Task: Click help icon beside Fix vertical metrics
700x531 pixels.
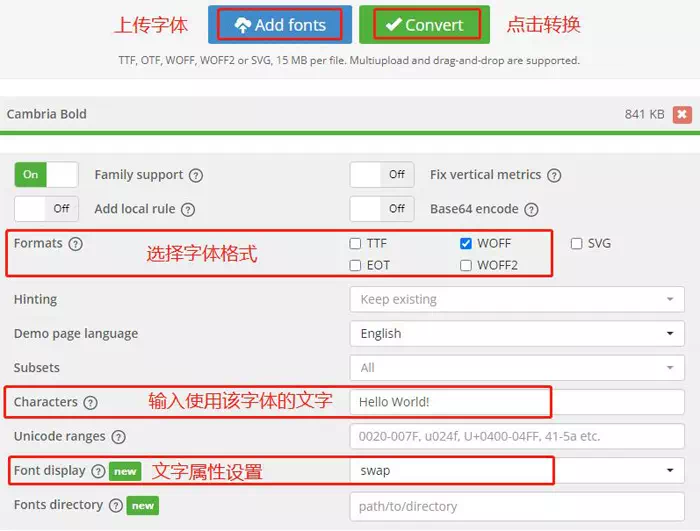Action: coord(554,175)
